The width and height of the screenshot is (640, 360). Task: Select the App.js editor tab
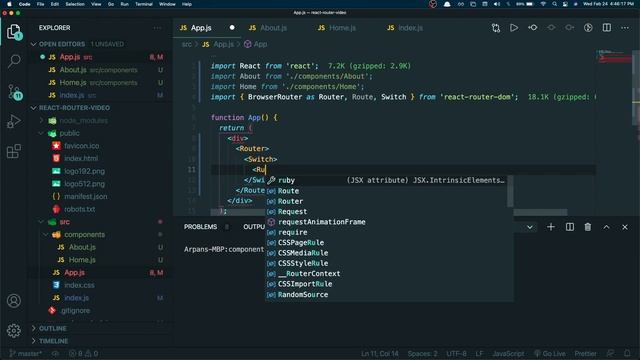tap(201, 28)
